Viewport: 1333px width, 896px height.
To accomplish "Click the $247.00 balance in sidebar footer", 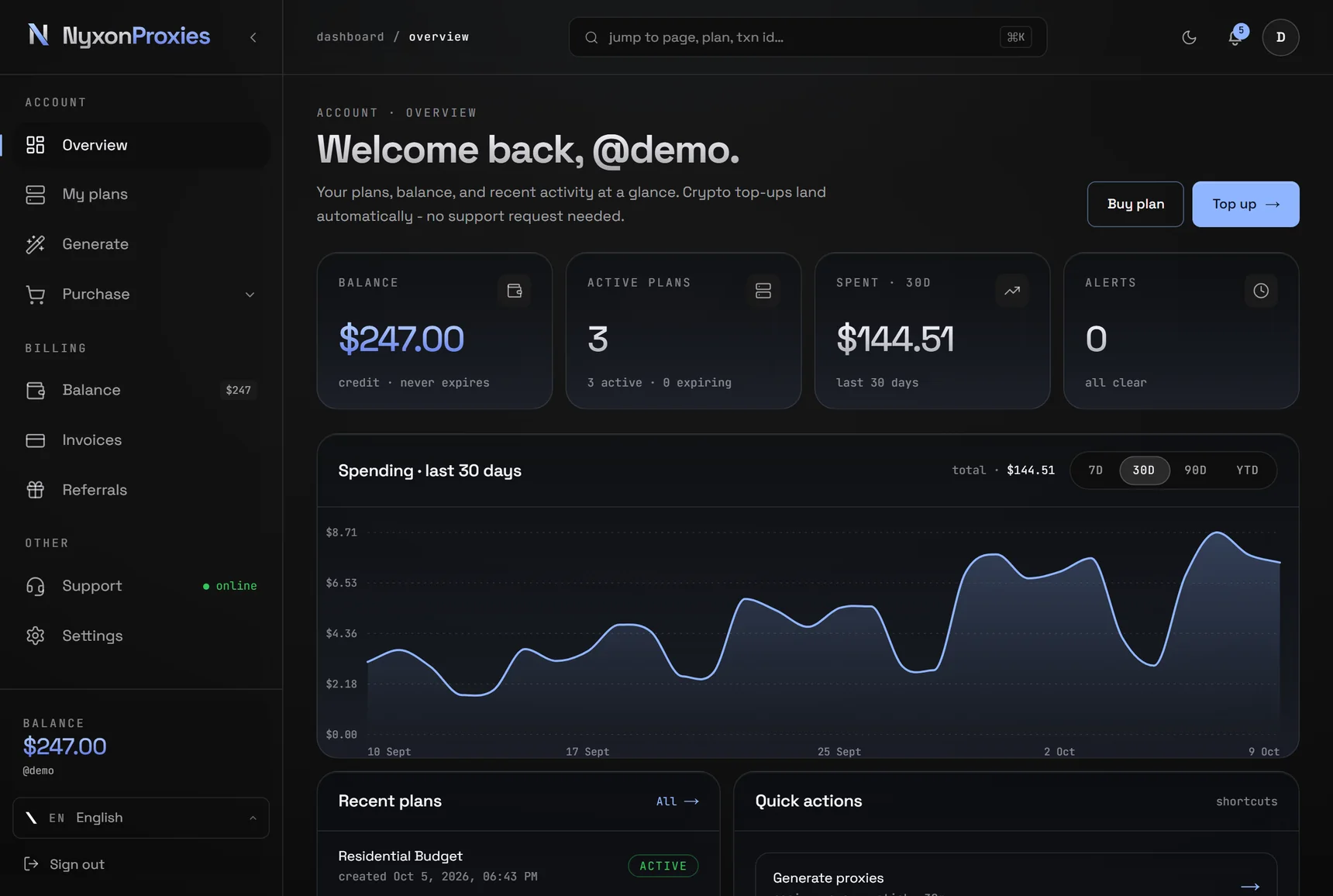I will click(x=64, y=746).
